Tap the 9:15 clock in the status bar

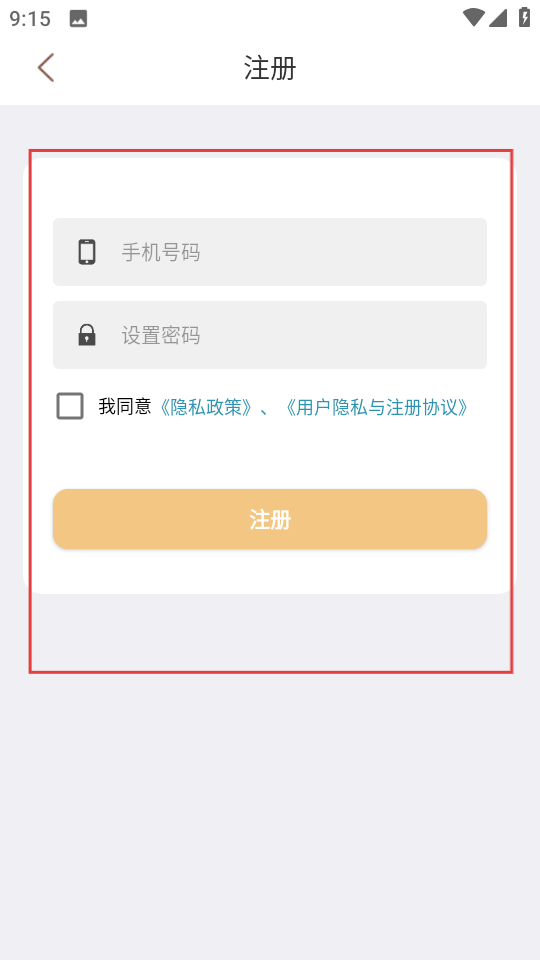click(x=30, y=19)
